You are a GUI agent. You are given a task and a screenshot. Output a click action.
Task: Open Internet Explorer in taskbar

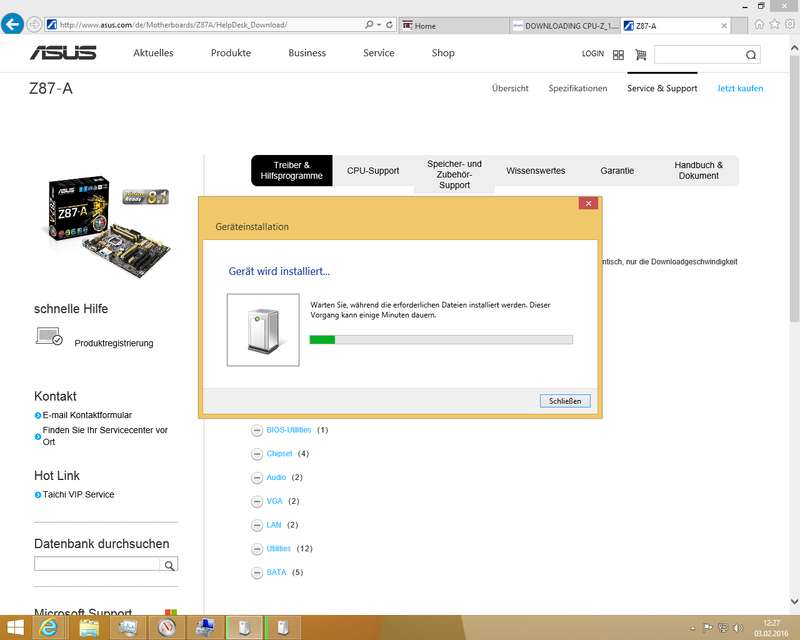48,627
